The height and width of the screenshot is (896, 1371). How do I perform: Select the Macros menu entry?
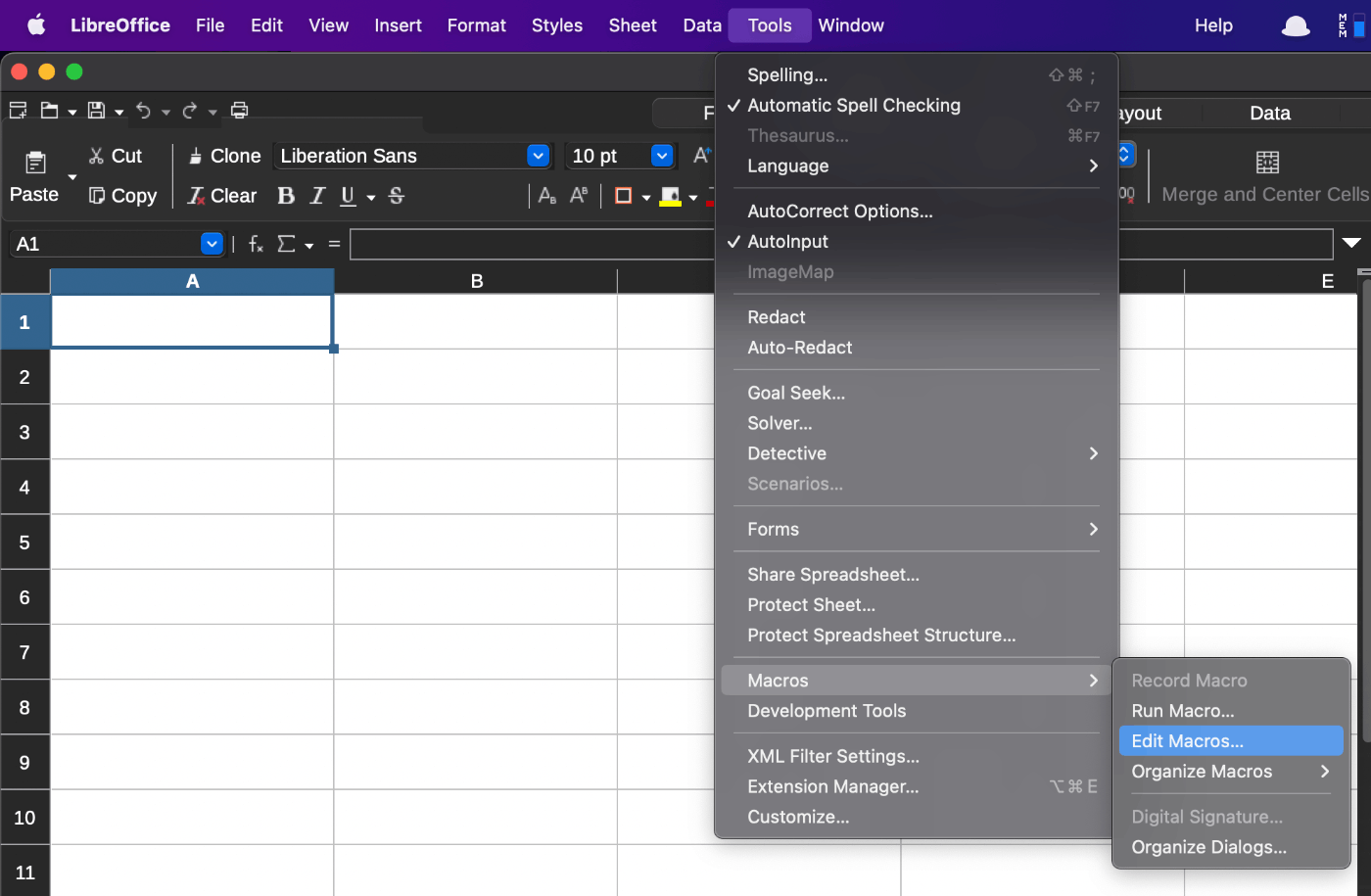pyautogui.click(x=917, y=681)
